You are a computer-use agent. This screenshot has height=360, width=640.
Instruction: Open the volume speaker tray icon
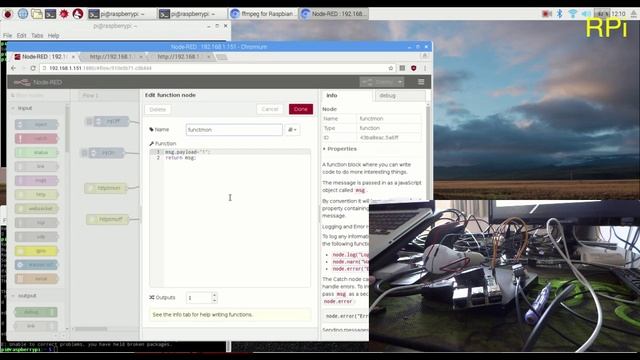coord(586,14)
